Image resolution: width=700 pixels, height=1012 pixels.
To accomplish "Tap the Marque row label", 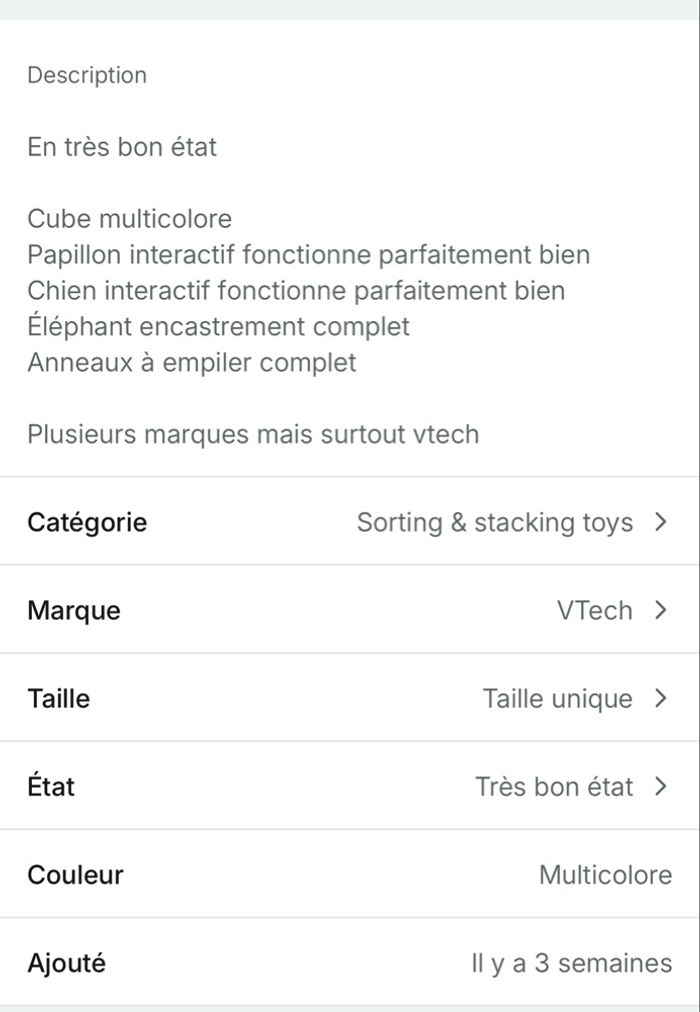I will click(74, 610).
